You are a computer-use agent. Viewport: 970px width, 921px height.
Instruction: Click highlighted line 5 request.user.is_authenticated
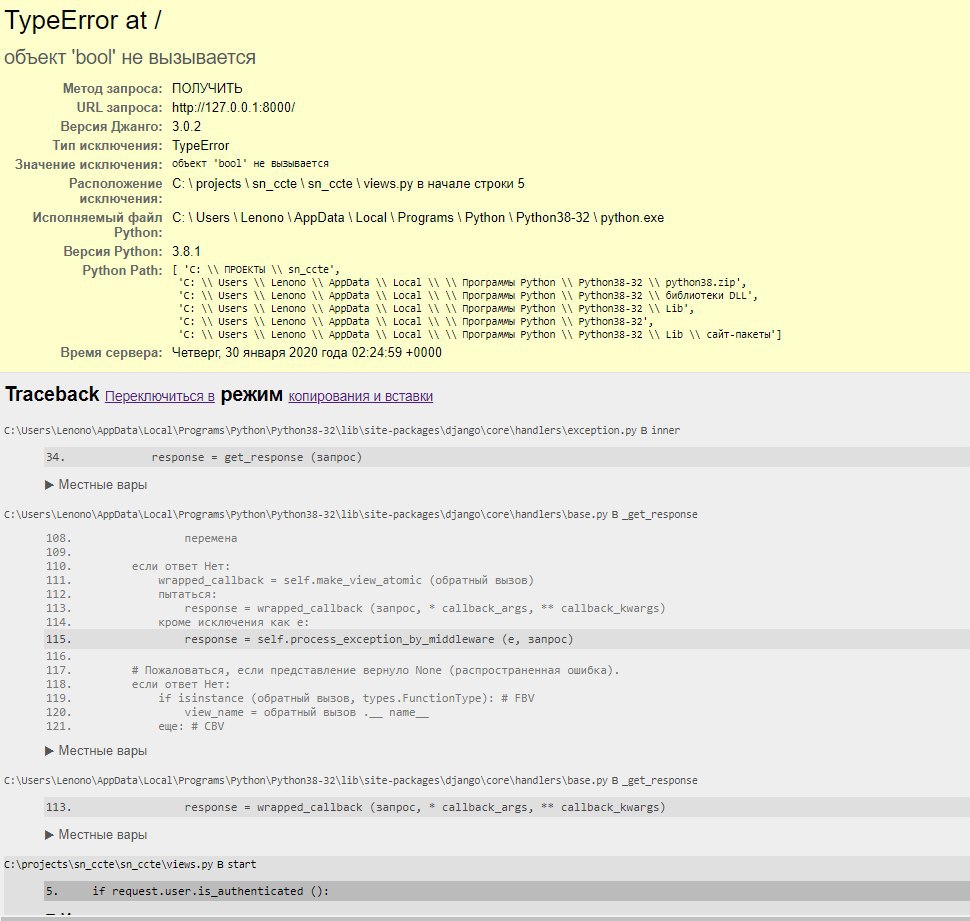pyautogui.click(x=507, y=891)
